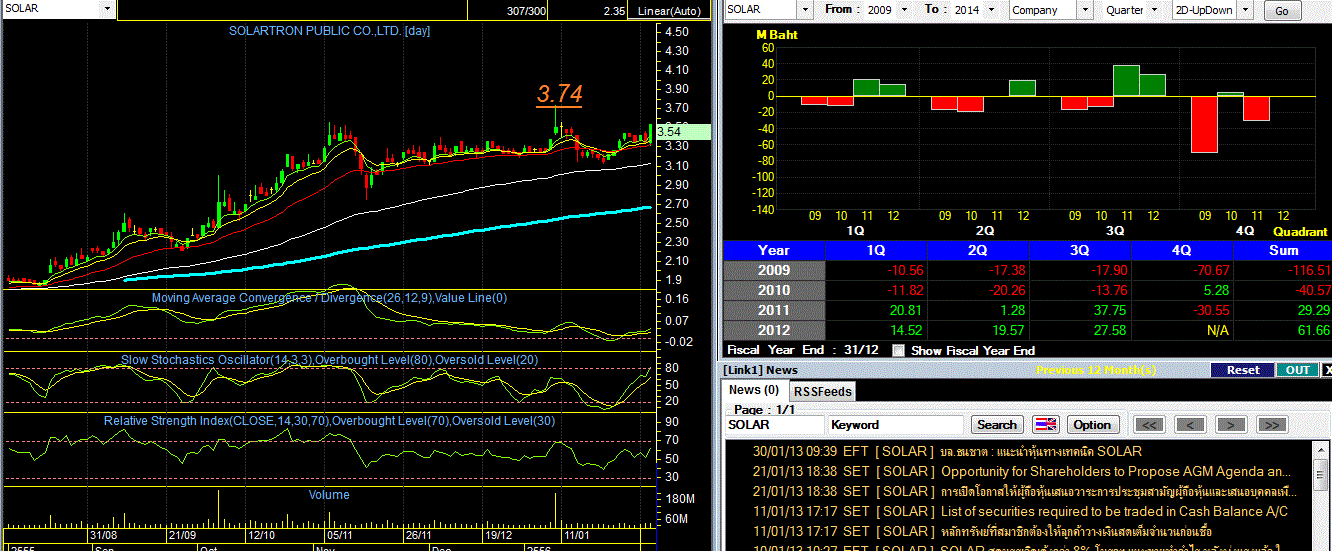Click the Keyword input field
The width and height of the screenshot is (1332, 551).
pyautogui.click(x=896, y=425)
